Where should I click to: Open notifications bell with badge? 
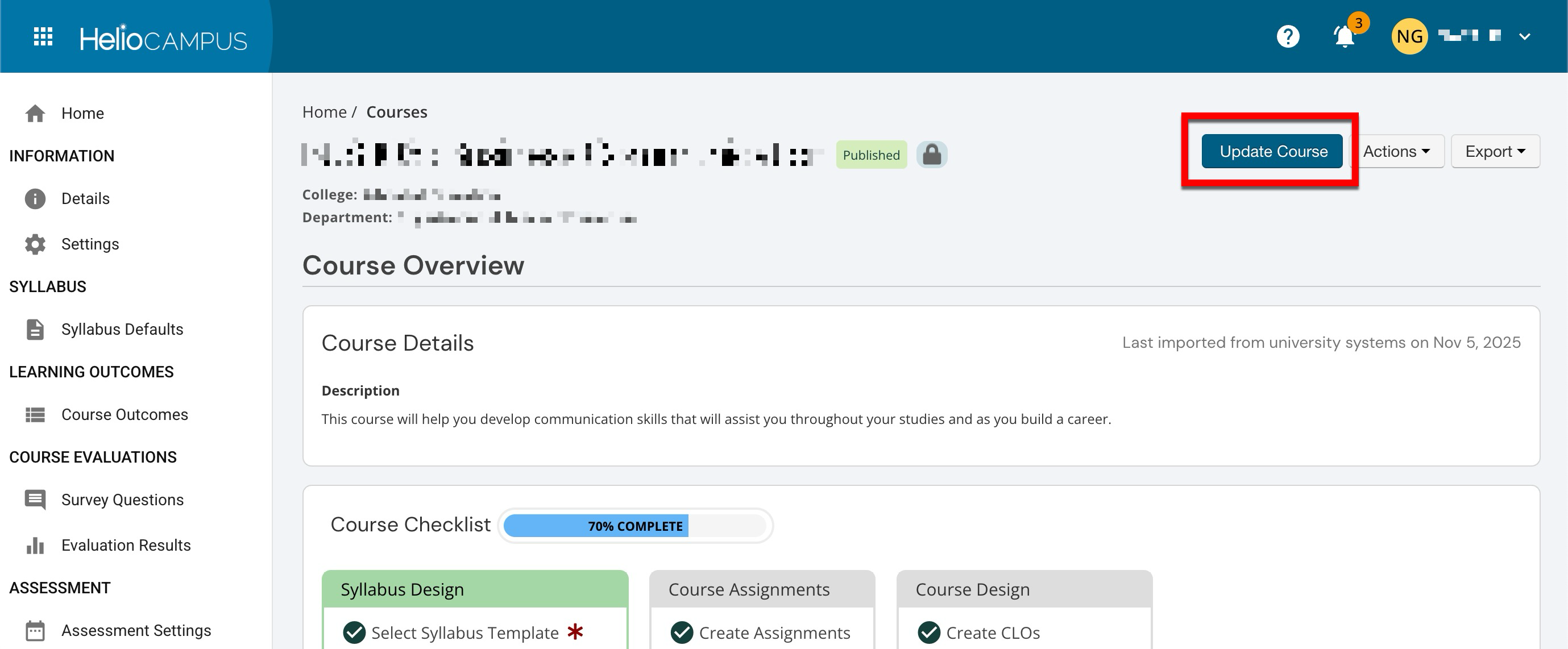[x=1345, y=36]
